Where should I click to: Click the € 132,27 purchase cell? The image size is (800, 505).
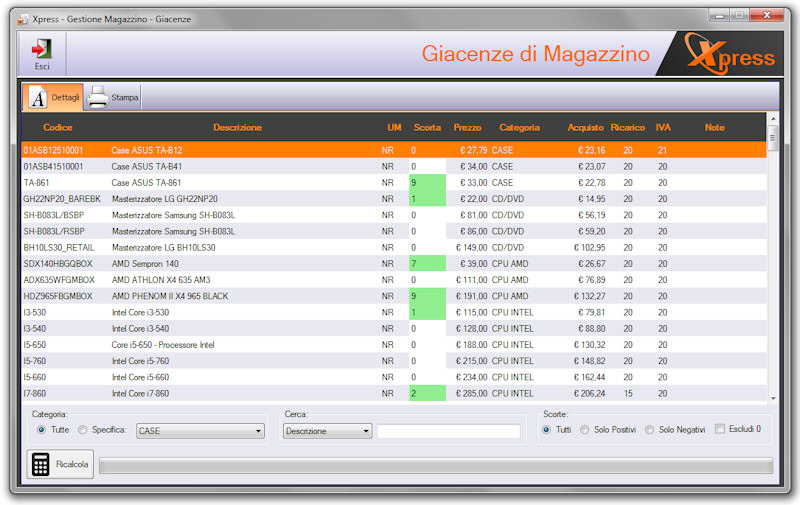pos(589,296)
